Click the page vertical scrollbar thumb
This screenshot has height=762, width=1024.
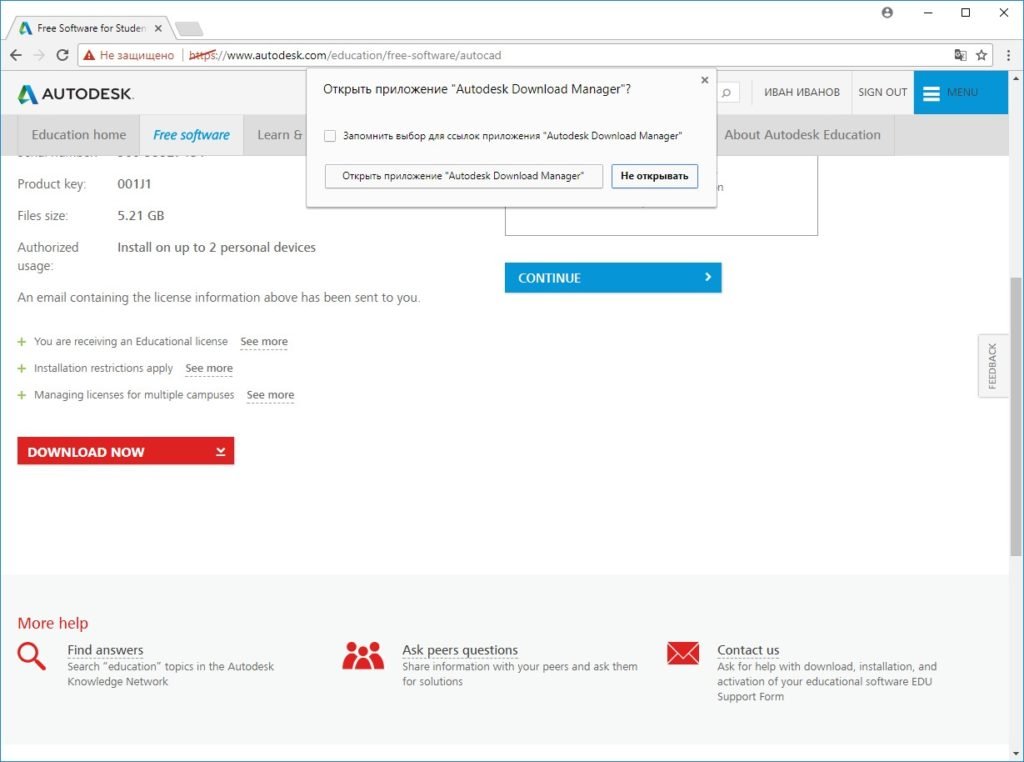point(1016,416)
